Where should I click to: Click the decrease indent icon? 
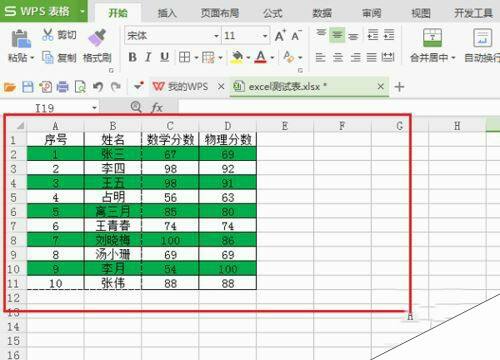(373, 35)
